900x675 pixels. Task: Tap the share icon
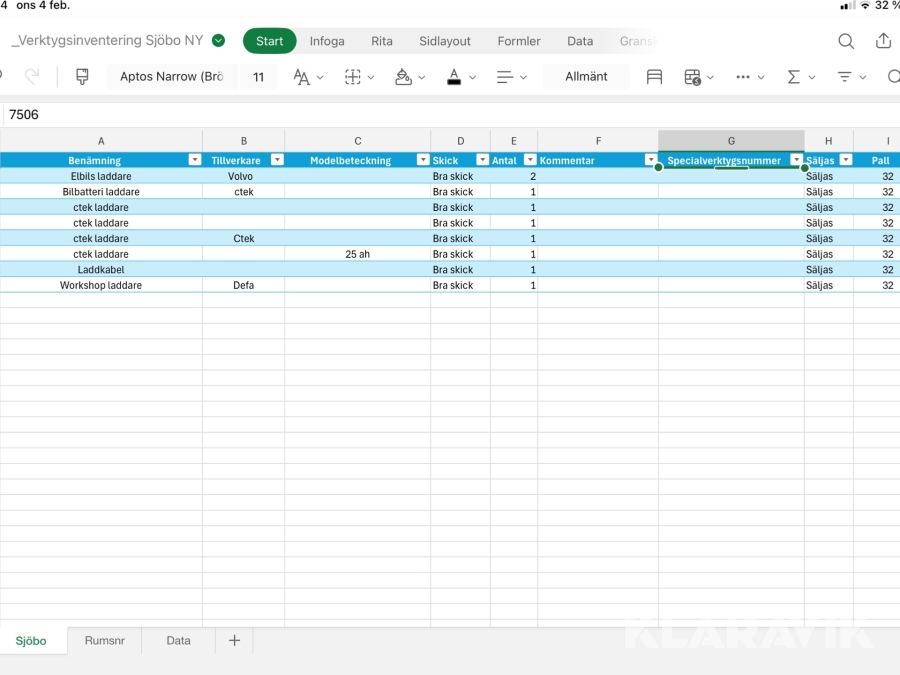883,41
